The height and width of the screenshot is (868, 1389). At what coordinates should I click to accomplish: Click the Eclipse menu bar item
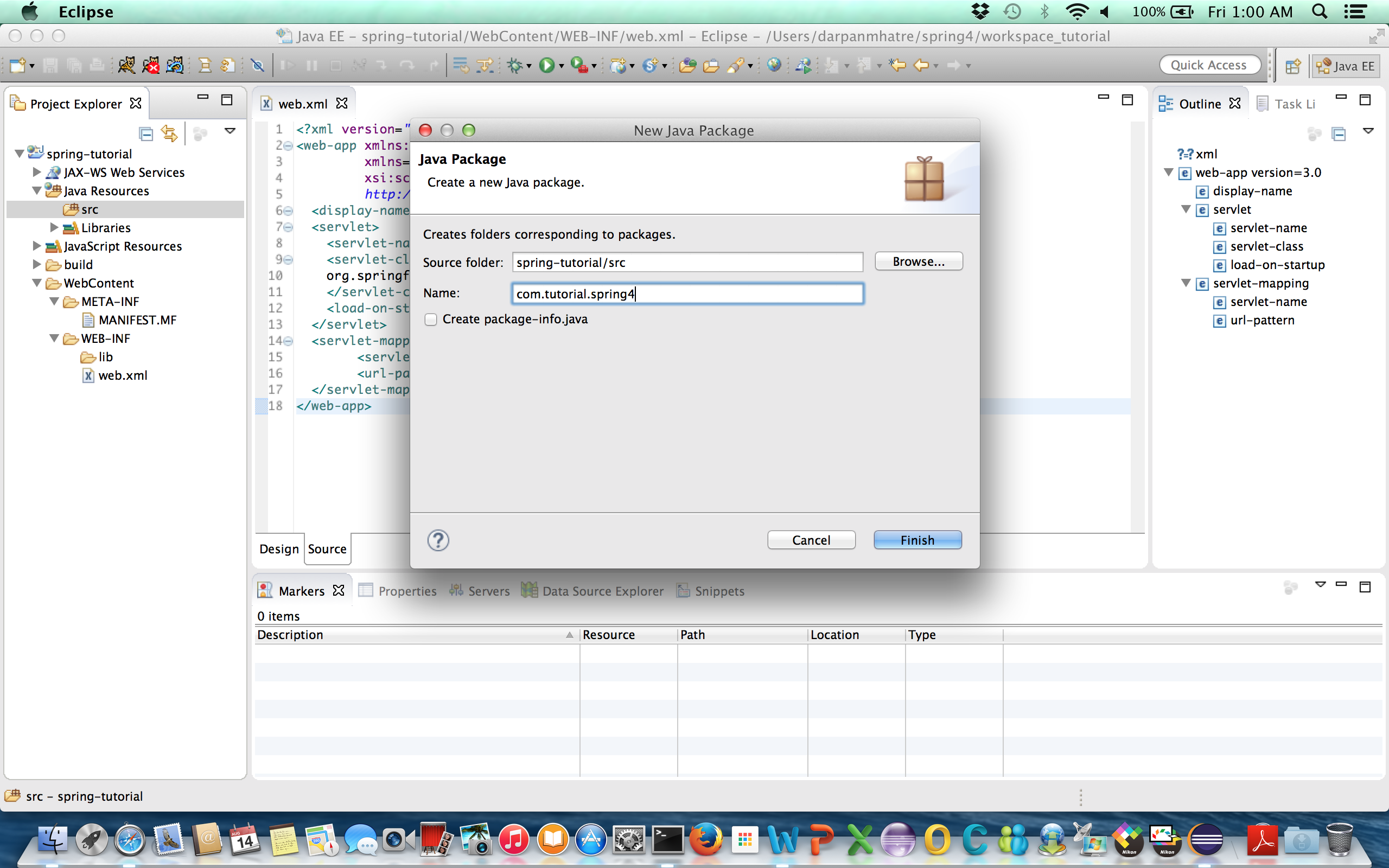pos(86,11)
